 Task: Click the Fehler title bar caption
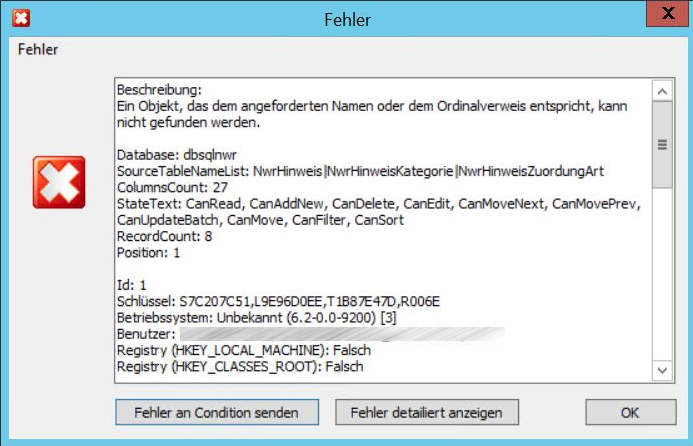pyautogui.click(x=347, y=19)
